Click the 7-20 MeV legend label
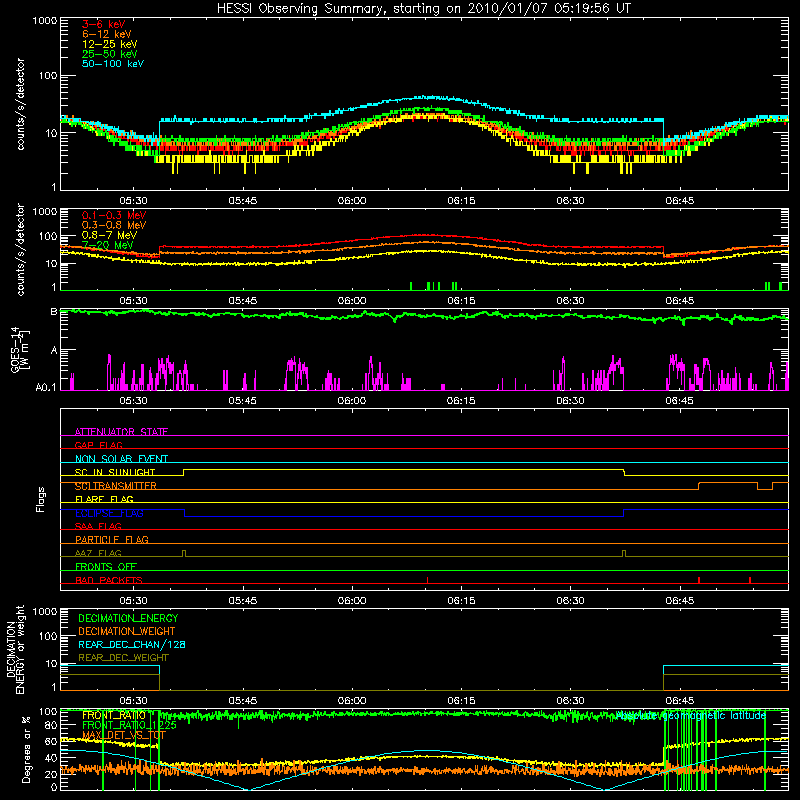 click(x=108, y=245)
